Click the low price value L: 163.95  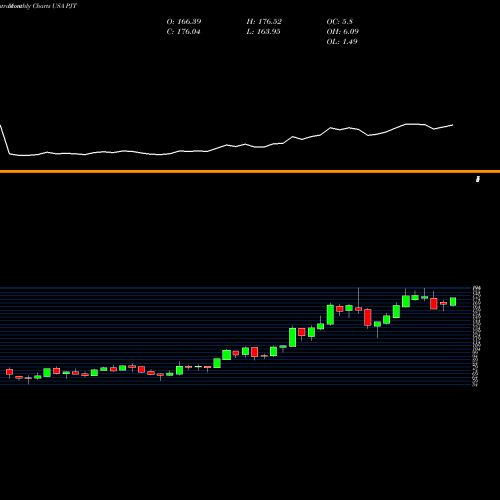[263, 32]
